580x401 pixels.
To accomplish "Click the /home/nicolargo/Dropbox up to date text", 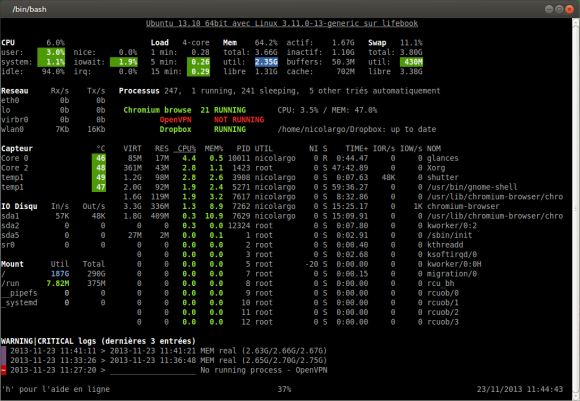I will 357,129.
